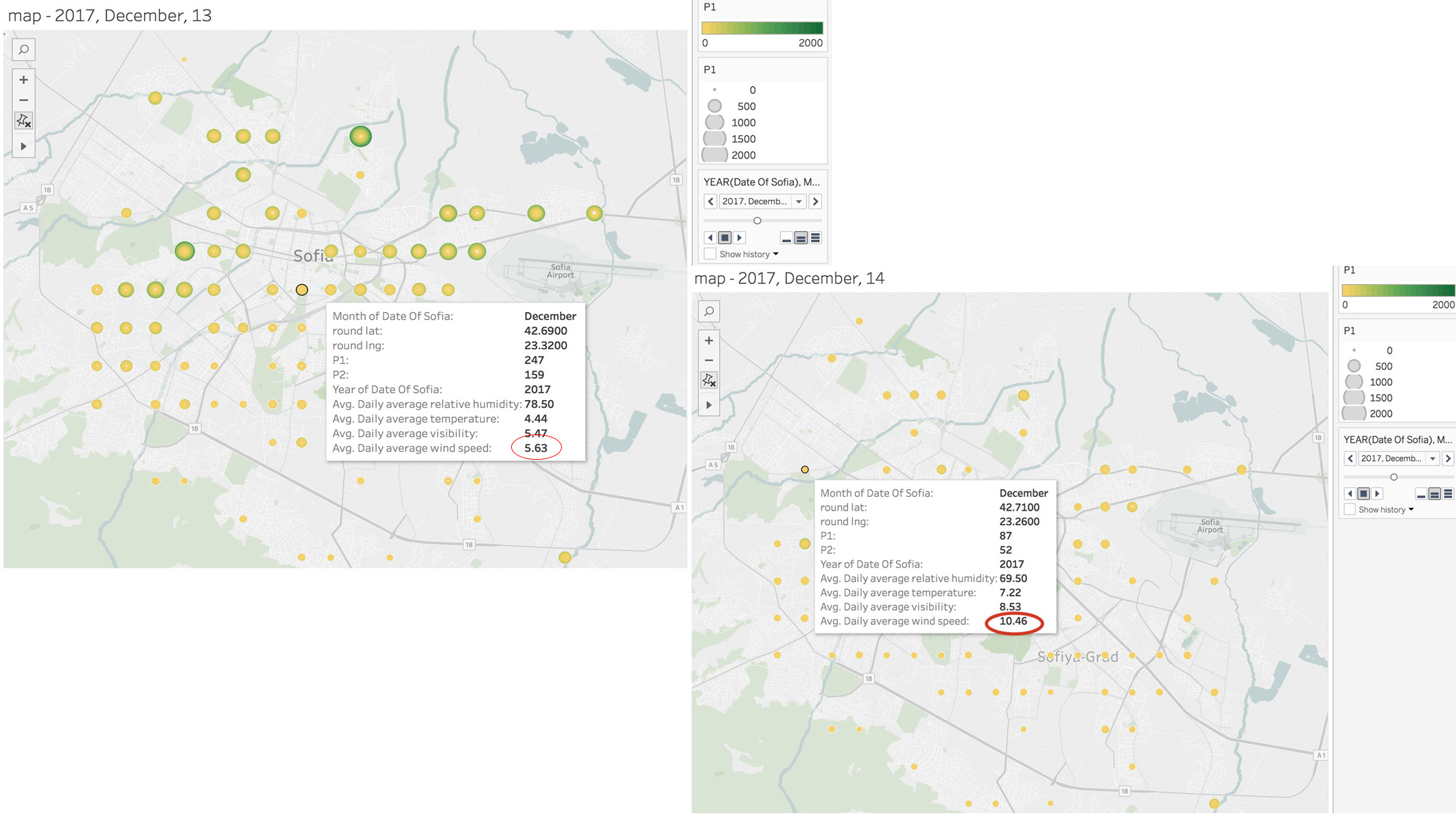
Task: Click wind speed value 10.46 in tooltip
Action: (1013, 621)
